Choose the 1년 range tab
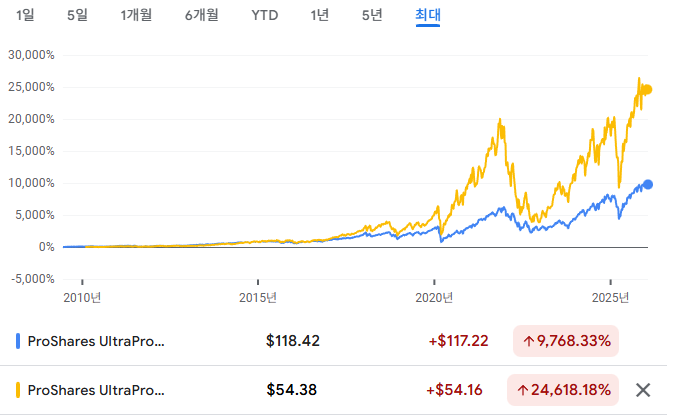This screenshot has width=683, height=417. tap(319, 15)
